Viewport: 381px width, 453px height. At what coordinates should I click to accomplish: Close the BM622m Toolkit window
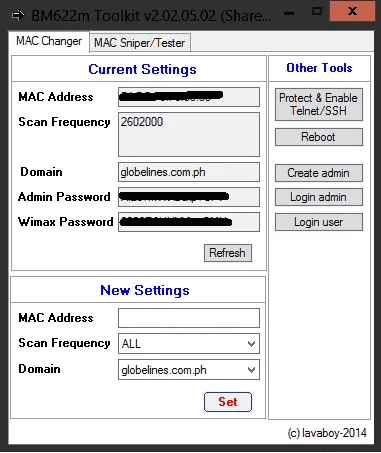(352, 11)
